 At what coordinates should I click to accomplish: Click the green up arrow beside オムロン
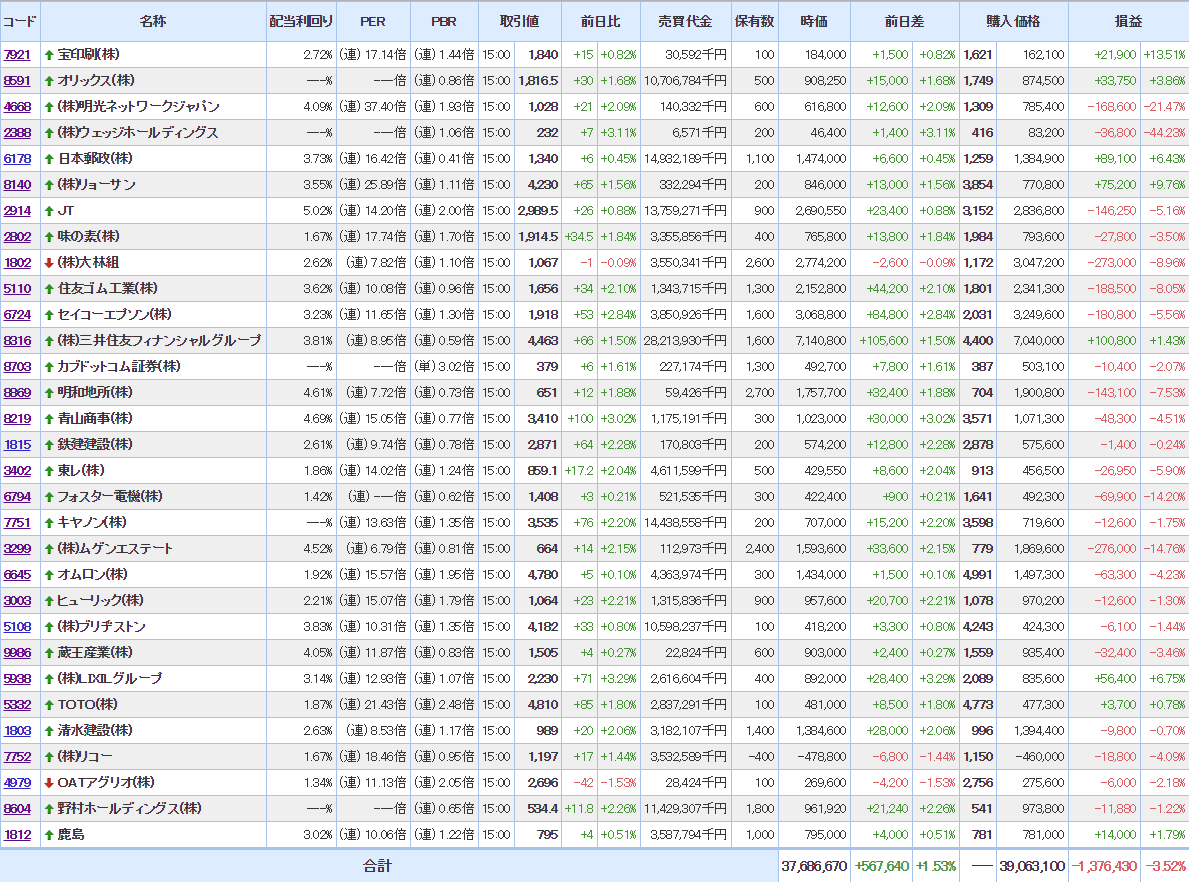(x=49, y=575)
